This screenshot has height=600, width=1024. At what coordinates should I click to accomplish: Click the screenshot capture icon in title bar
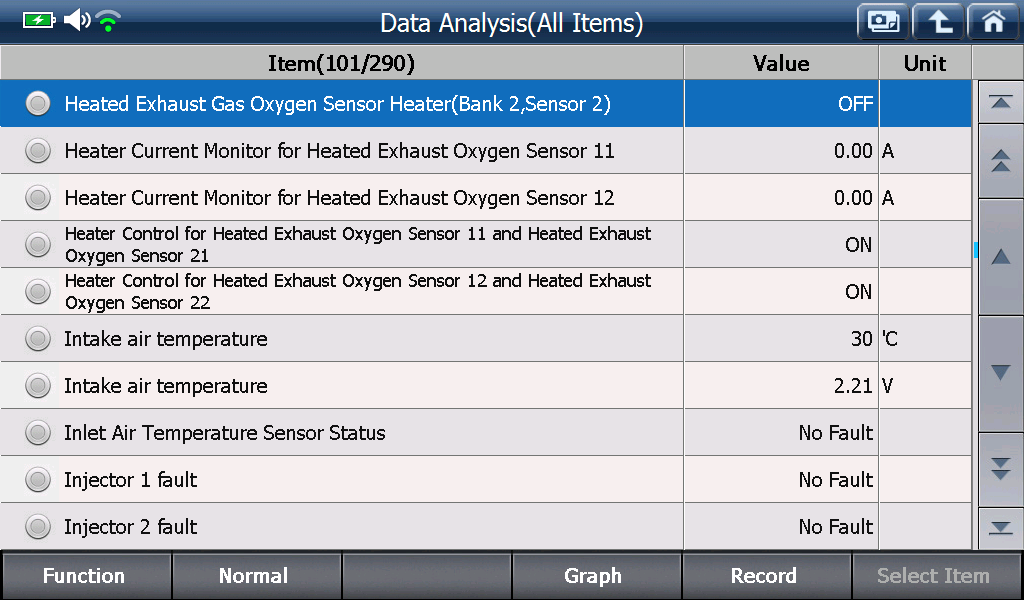[x=883, y=22]
